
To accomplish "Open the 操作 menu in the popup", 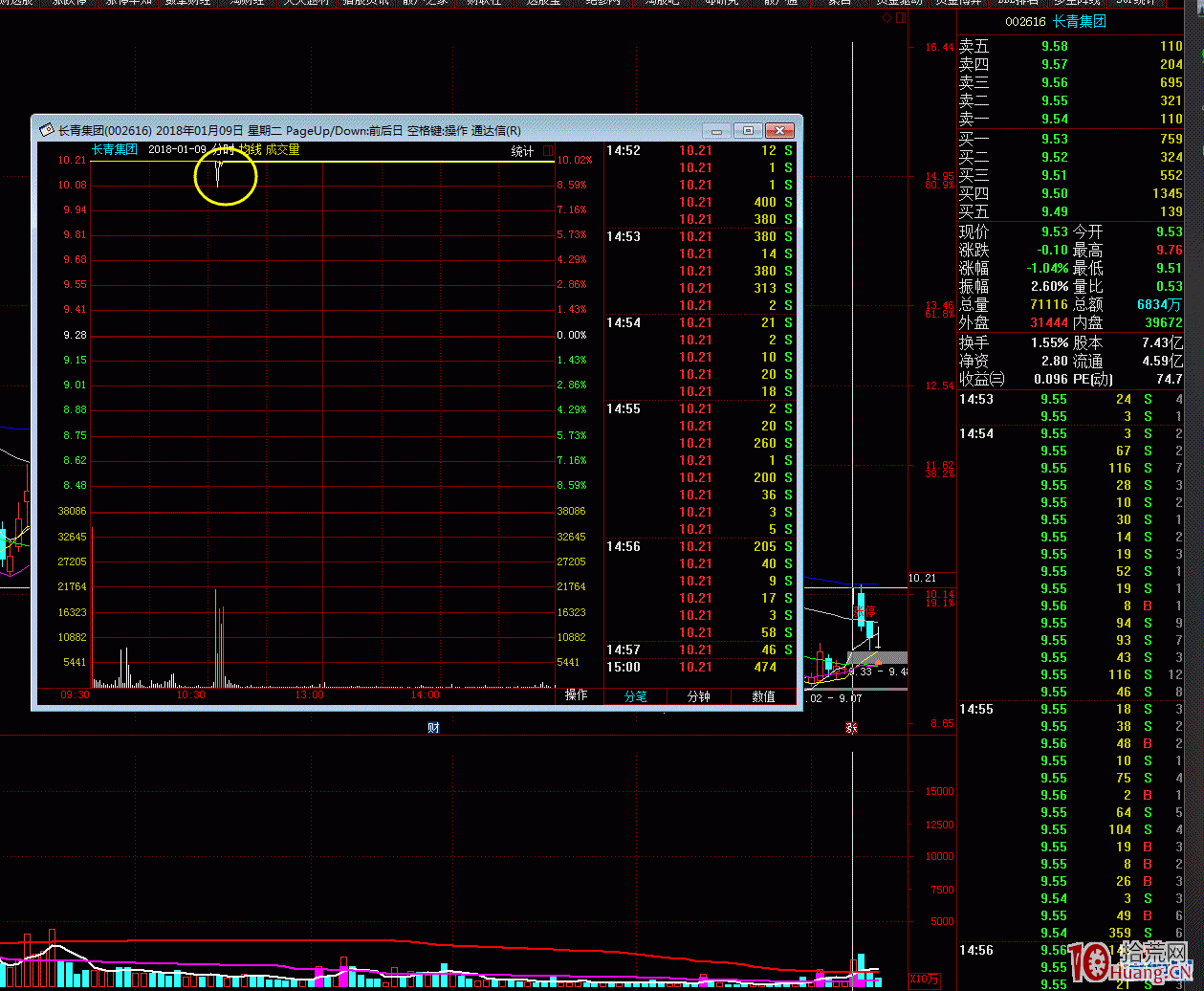I will 576,695.
